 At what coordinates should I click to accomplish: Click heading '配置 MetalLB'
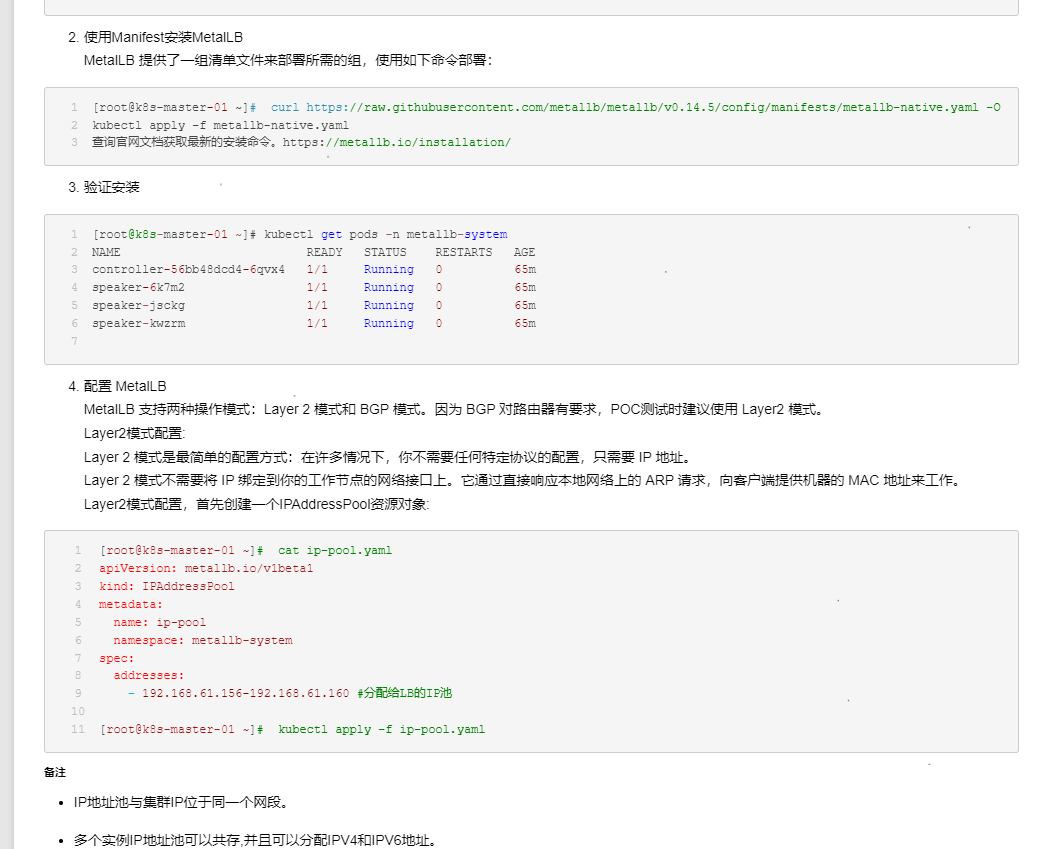coord(125,387)
